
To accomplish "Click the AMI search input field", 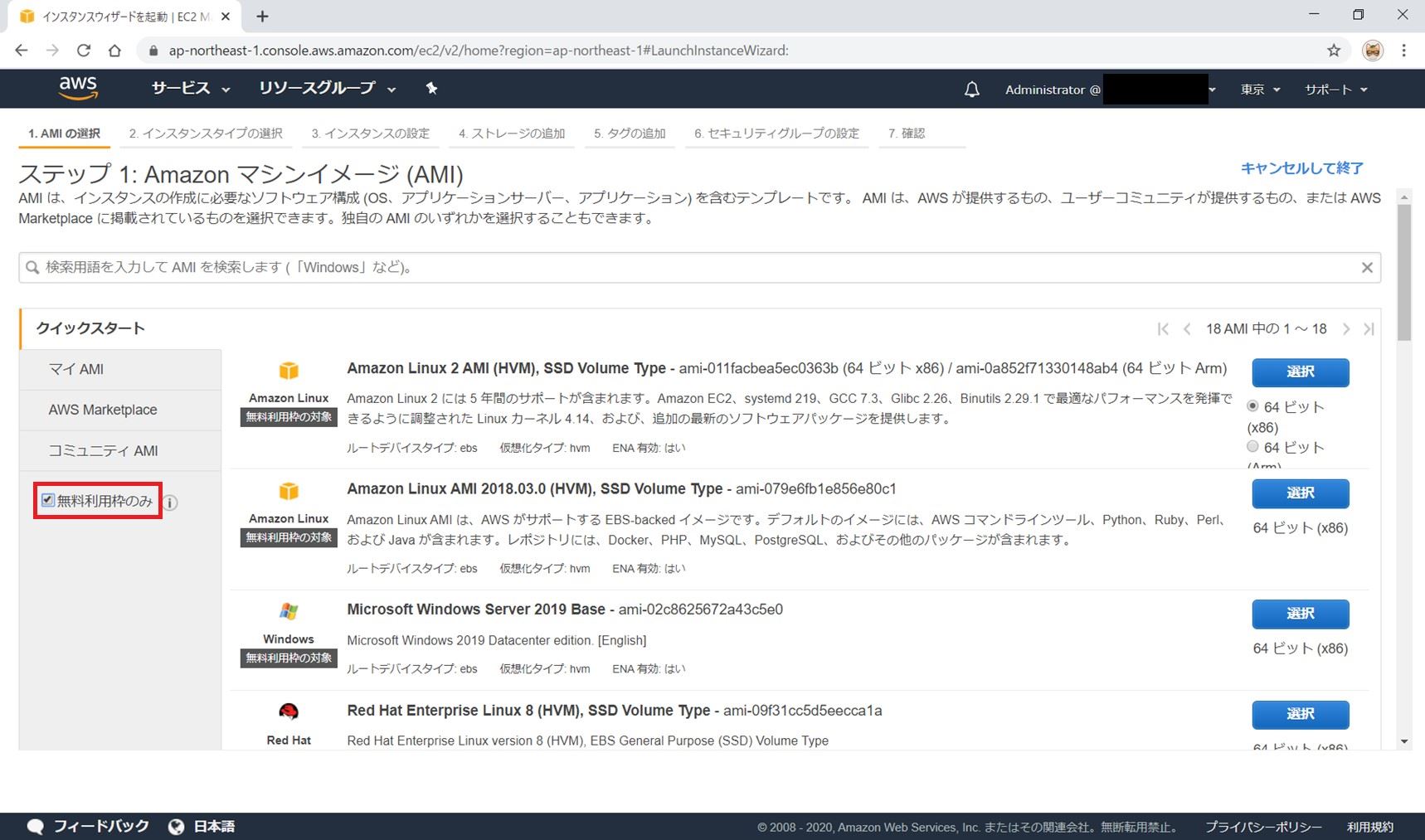I will point(699,267).
